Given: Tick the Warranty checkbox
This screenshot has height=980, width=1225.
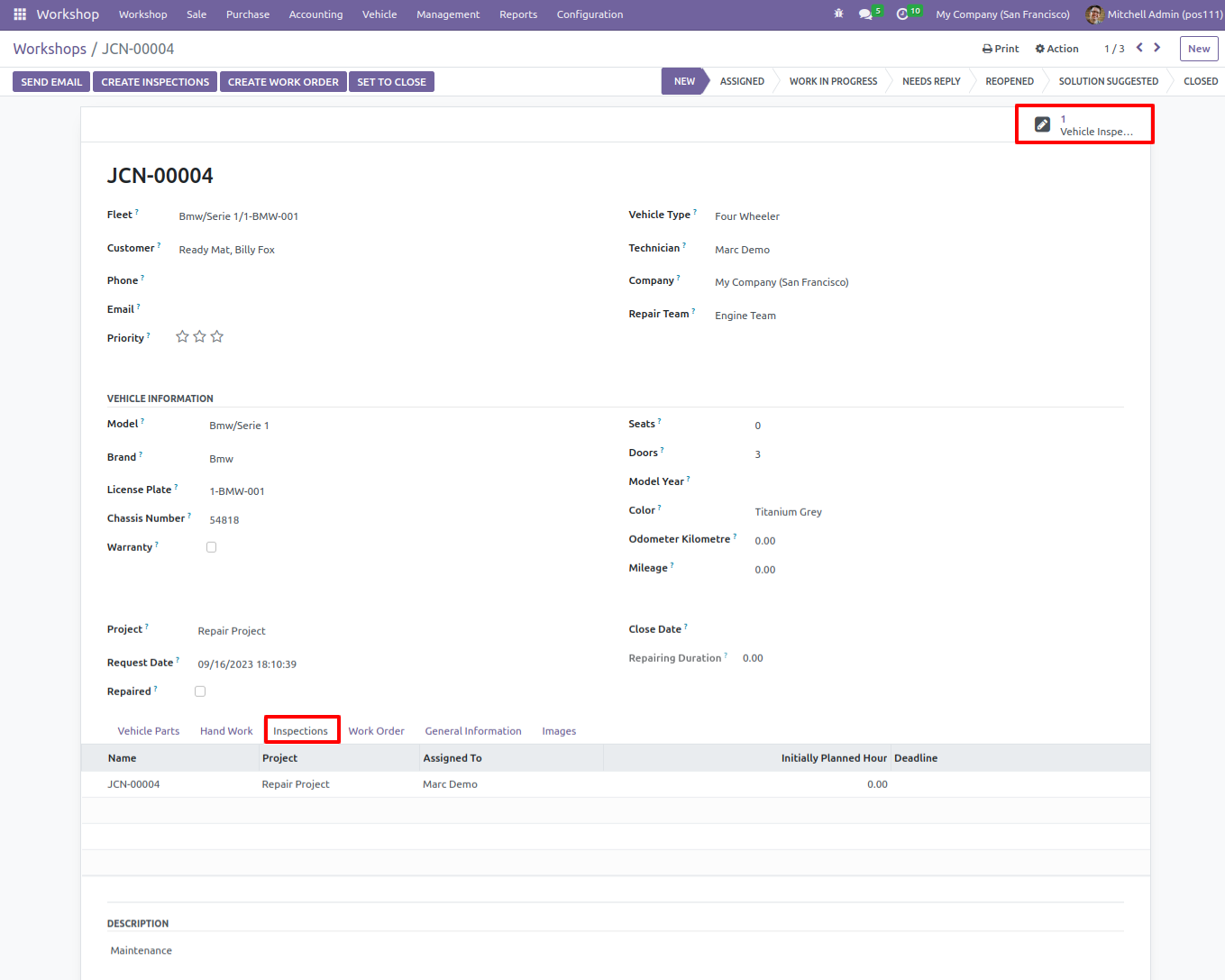Looking at the screenshot, I should point(211,547).
